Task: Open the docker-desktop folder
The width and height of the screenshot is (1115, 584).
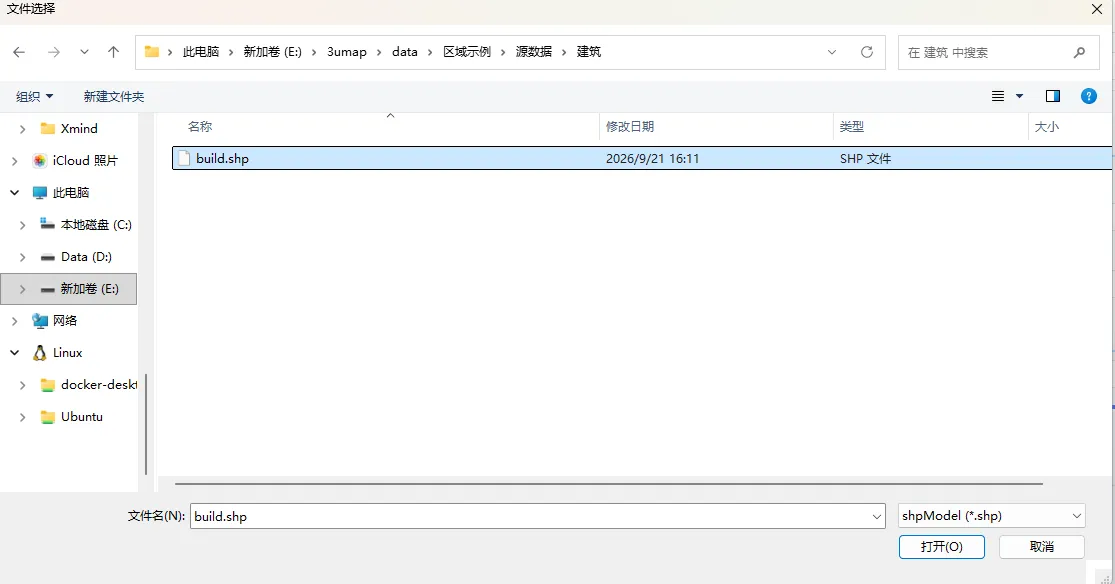Action: [x=89, y=385]
